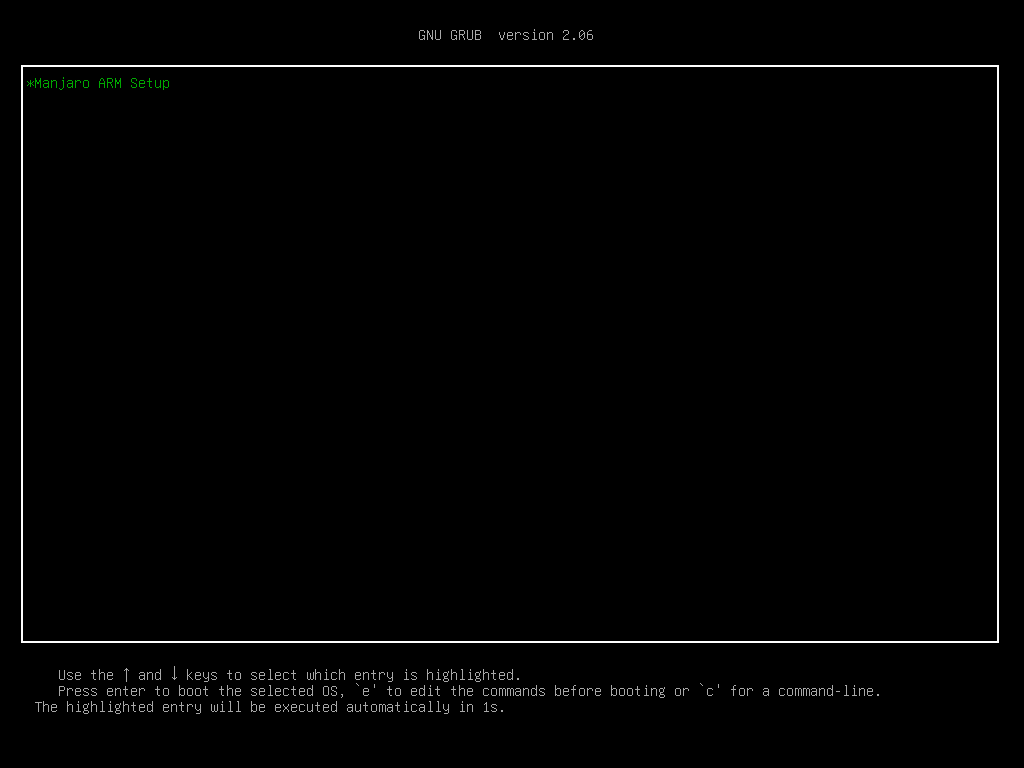The image size is (1024, 768).
Task: Click the 'Press enter to boot the selected OS' line
Action: (x=469, y=691)
